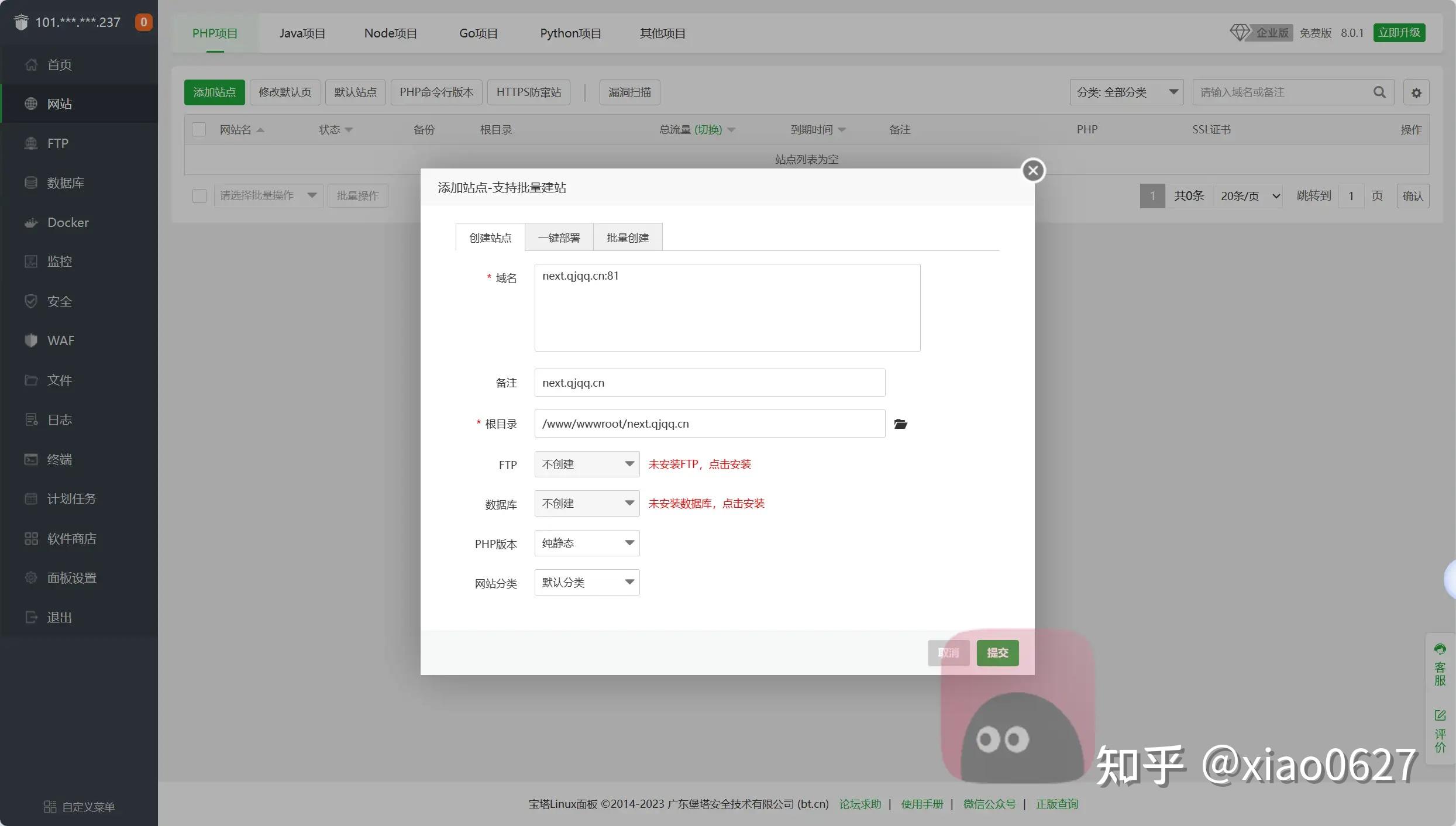This screenshot has width=1456, height=826.
Task: Switch to the 一键部署 tab
Action: tap(559, 238)
